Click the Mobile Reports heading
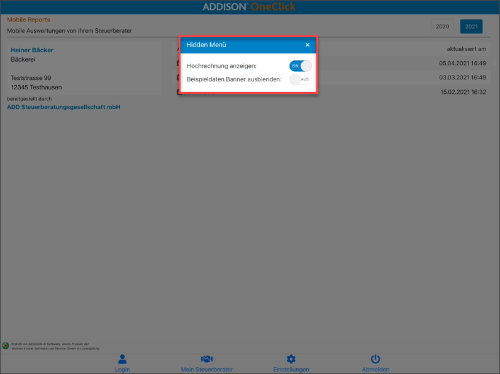The height and width of the screenshot is (374, 500). click(x=28, y=20)
